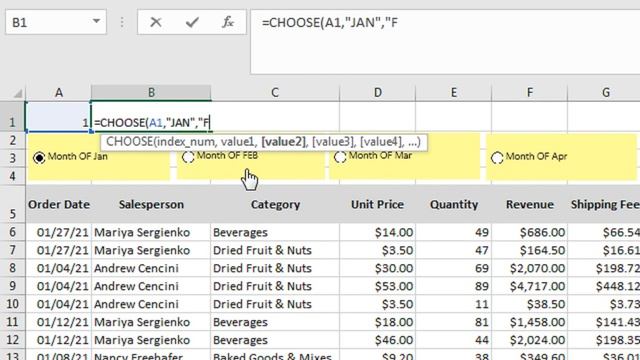Select row 9 header
Viewport: 640px width, 360px height.
point(13,286)
